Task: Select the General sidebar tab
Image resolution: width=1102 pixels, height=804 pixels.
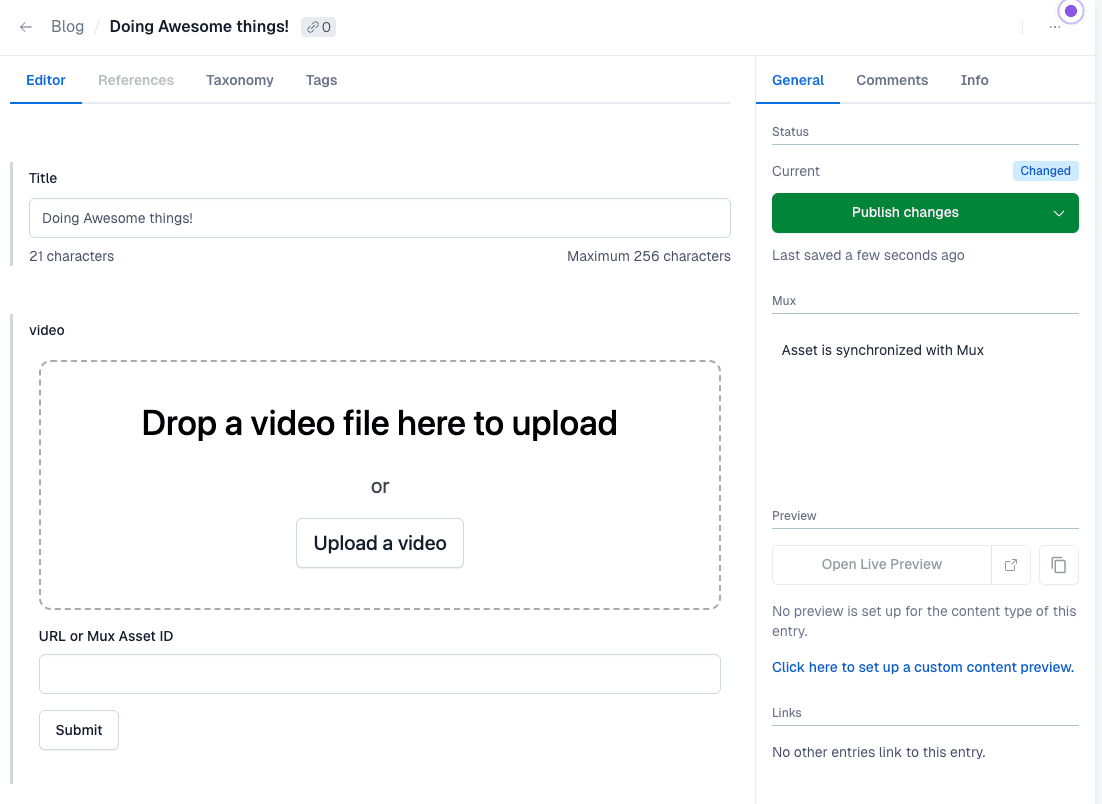Action: click(x=798, y=80)
